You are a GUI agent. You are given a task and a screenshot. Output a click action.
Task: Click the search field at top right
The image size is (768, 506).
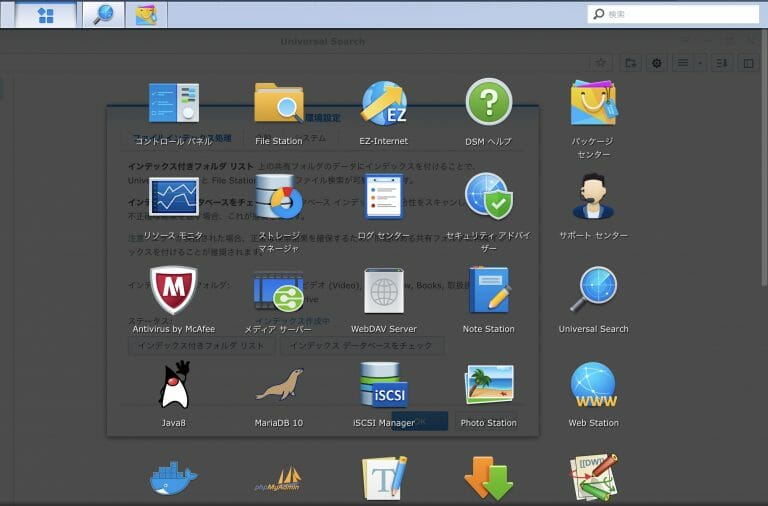(x=673, y=14)
